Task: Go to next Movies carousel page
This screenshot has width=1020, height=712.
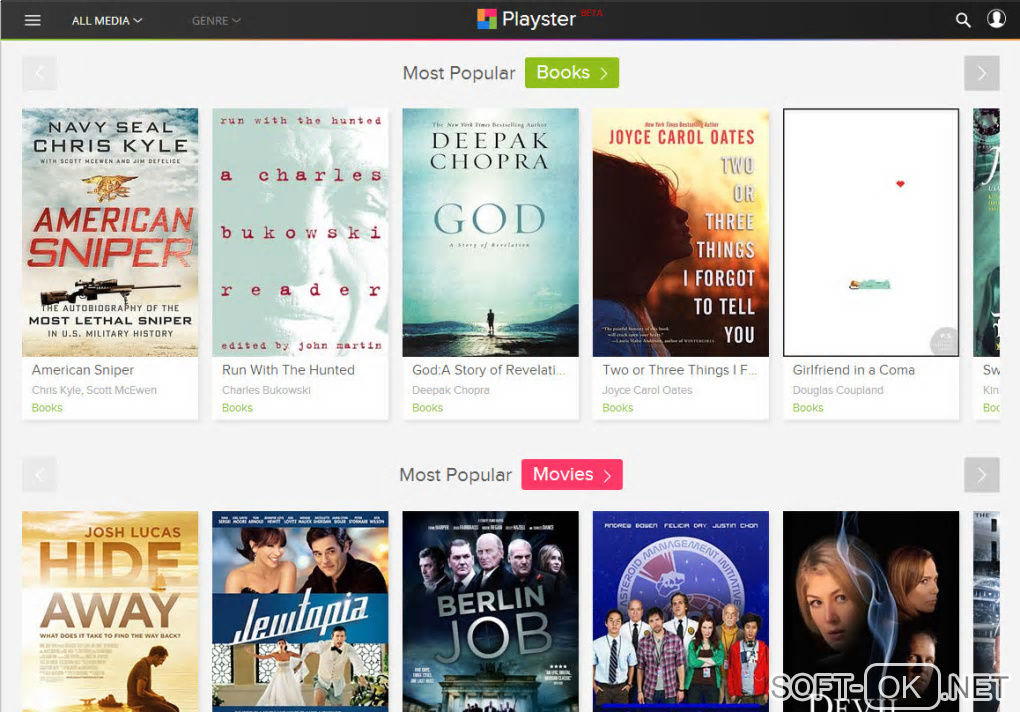Action: (x=981, y=475)
